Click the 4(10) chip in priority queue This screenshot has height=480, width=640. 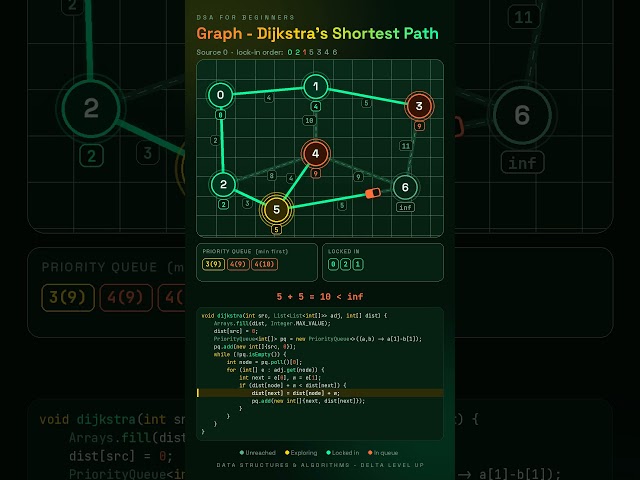pos(264,264)
